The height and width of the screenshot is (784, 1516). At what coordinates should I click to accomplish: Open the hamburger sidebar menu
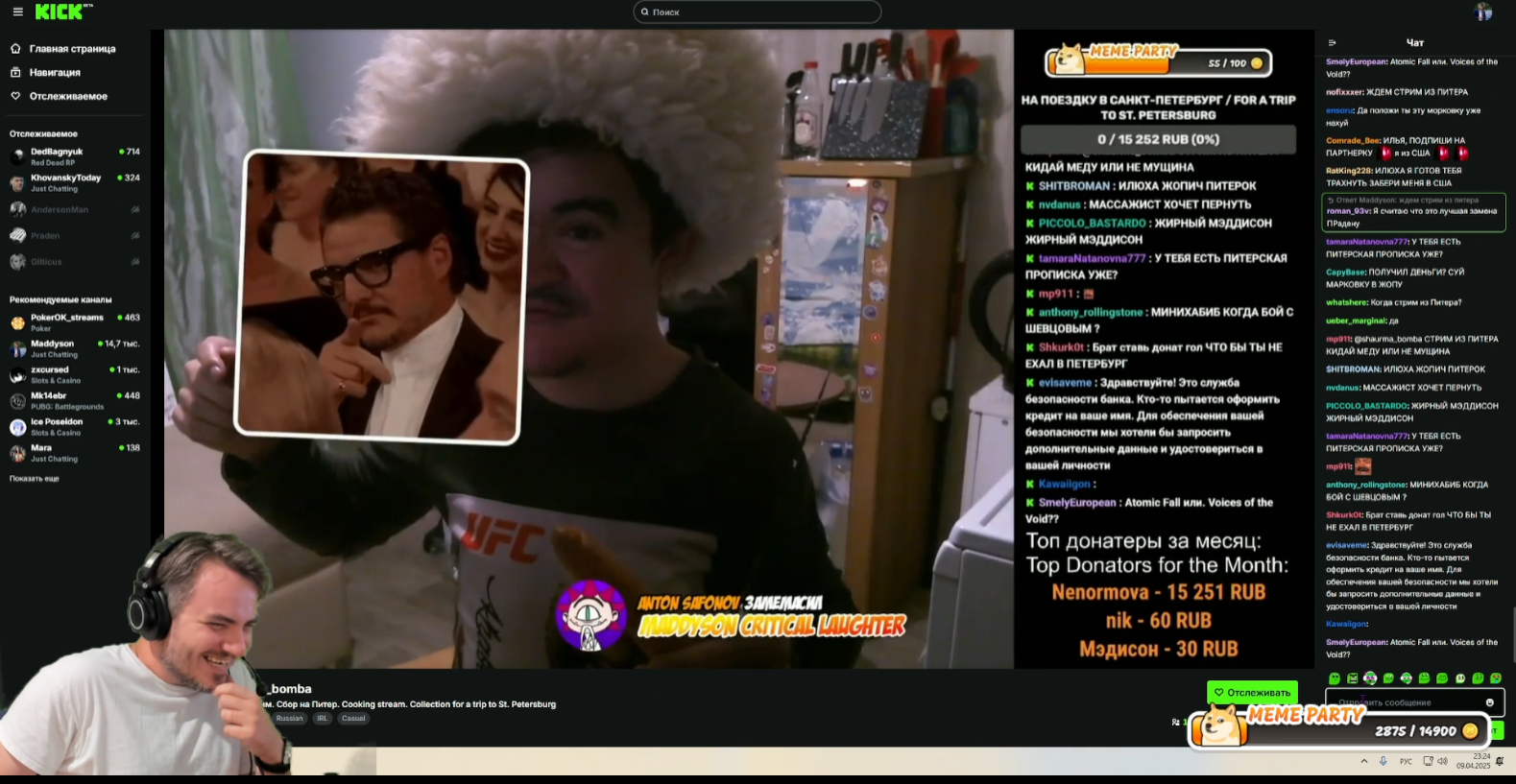pyautogui.click(x=17, y=12)
